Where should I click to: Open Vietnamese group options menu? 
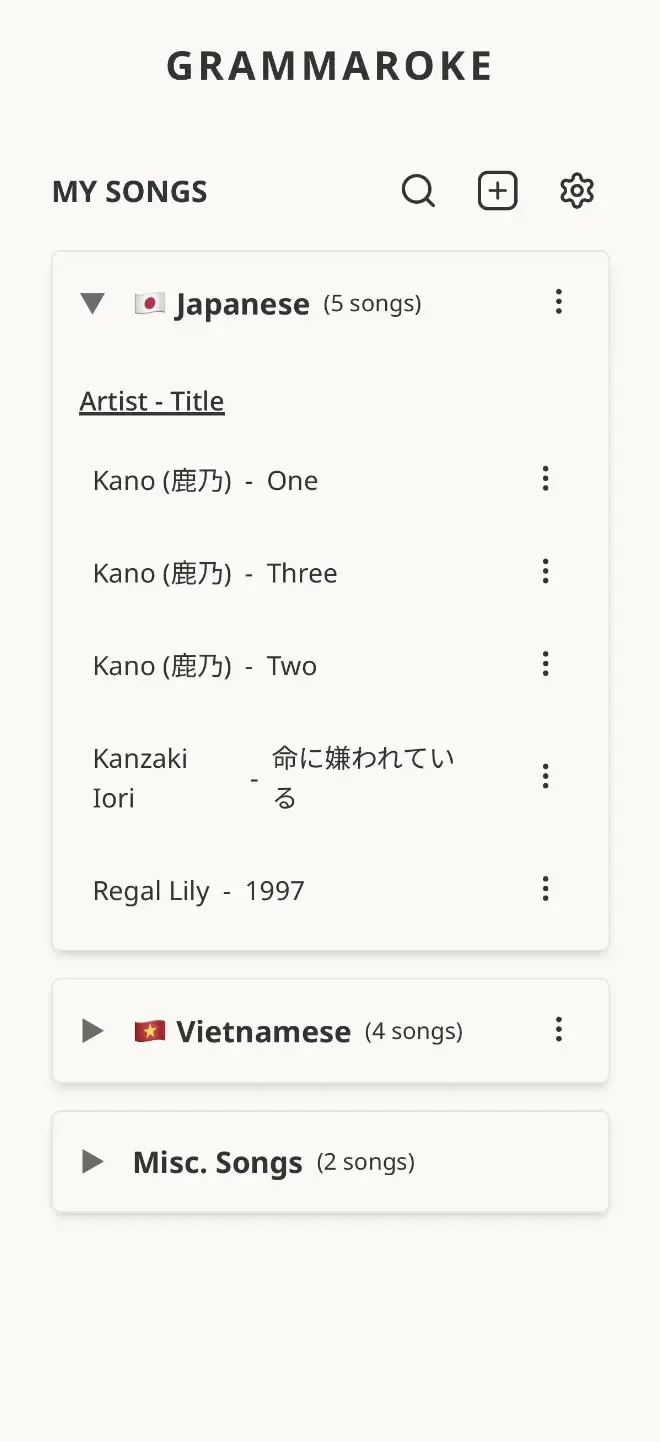(559, 1030)
